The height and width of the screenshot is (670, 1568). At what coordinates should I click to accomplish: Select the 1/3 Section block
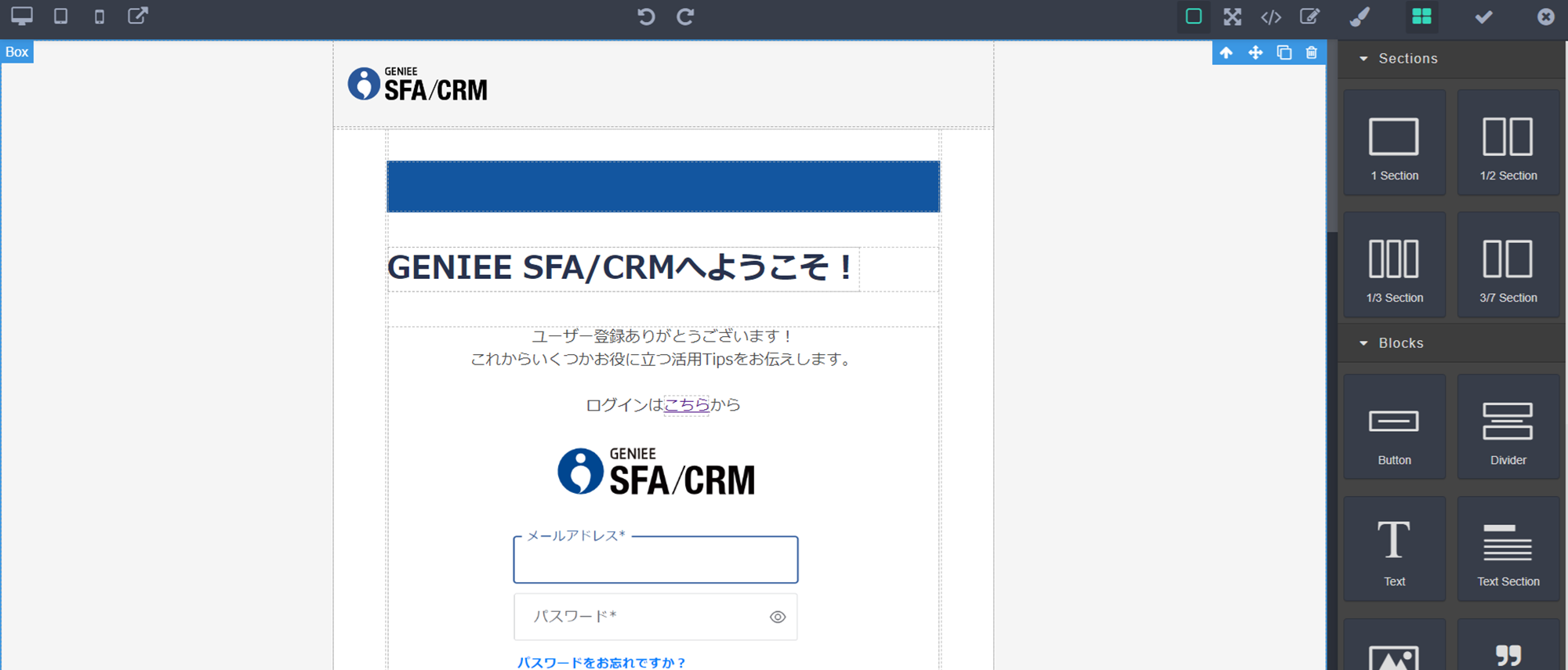click(x=1395, y=265)
